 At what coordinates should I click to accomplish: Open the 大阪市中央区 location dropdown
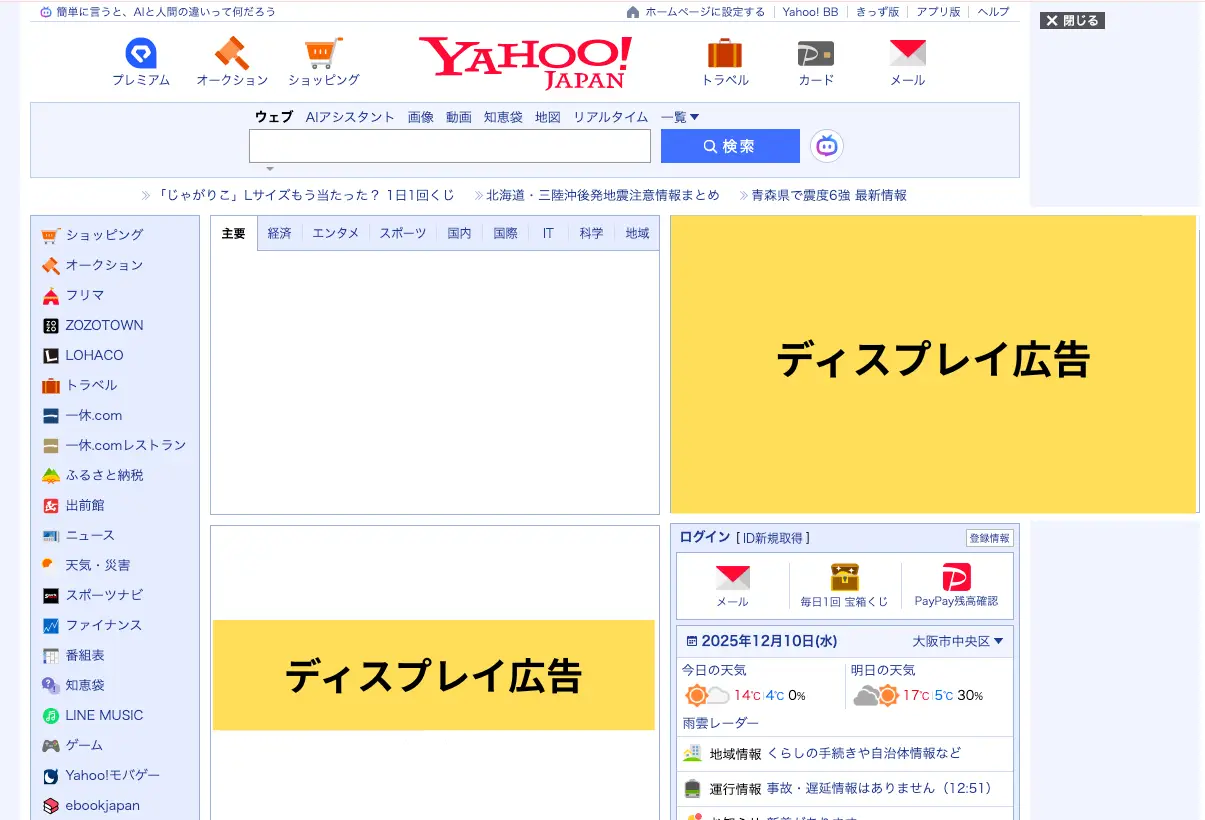(957, 641)
